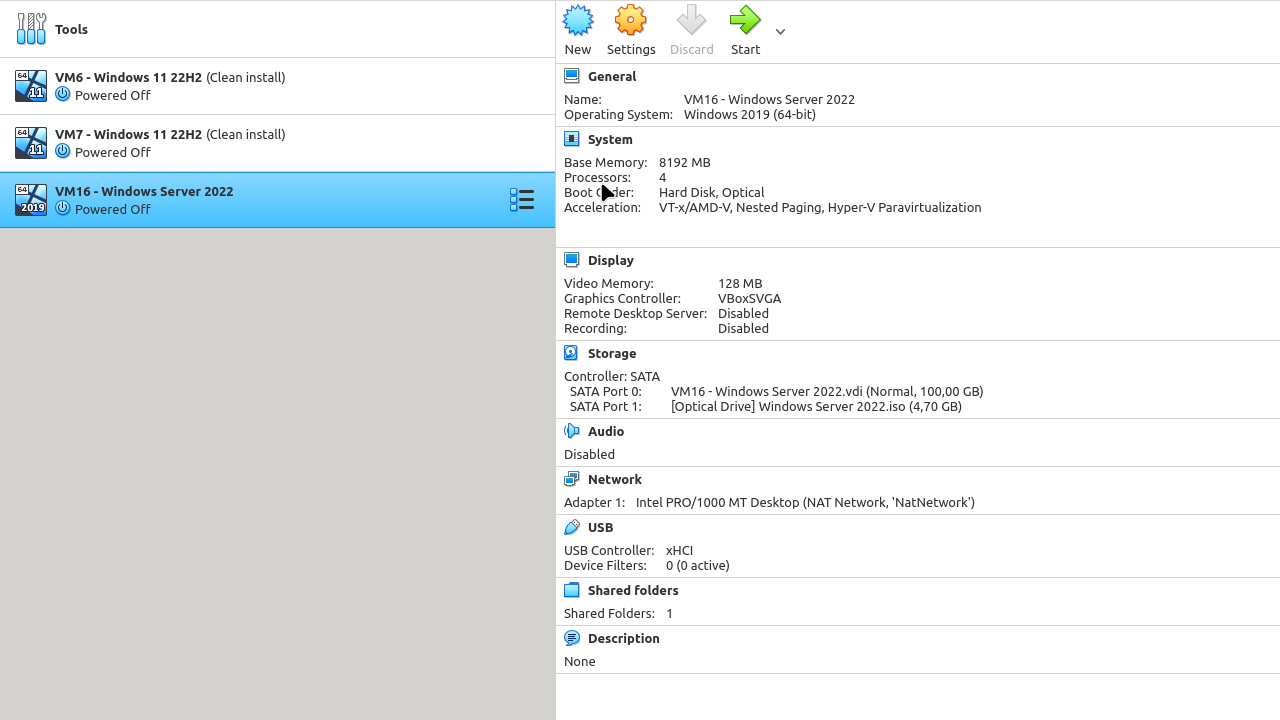Screen dimensions: 1280x720
Task: Select the Tools label in sidebar
Action: pyautogui.click(x=71, y=29)
